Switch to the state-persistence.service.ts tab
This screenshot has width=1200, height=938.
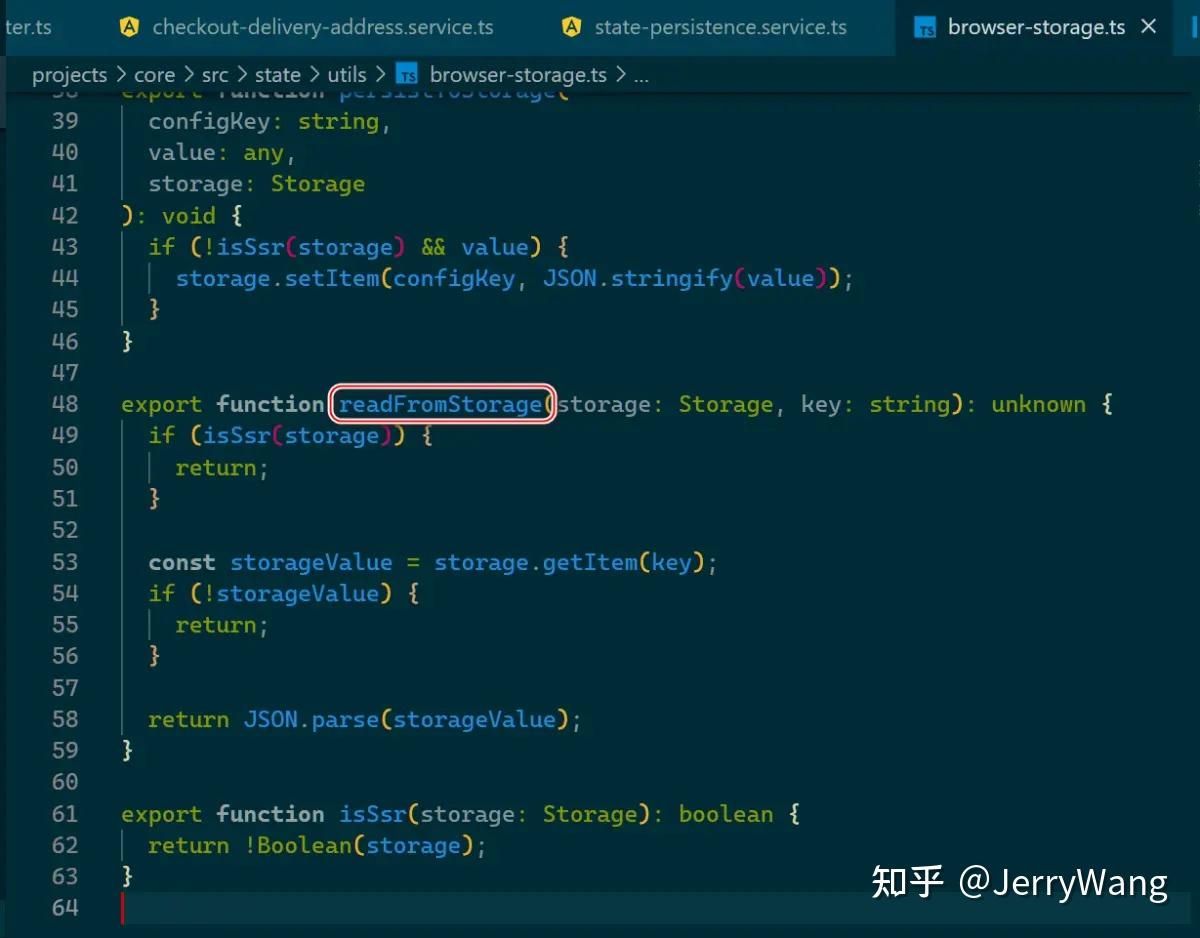(719, 27)
